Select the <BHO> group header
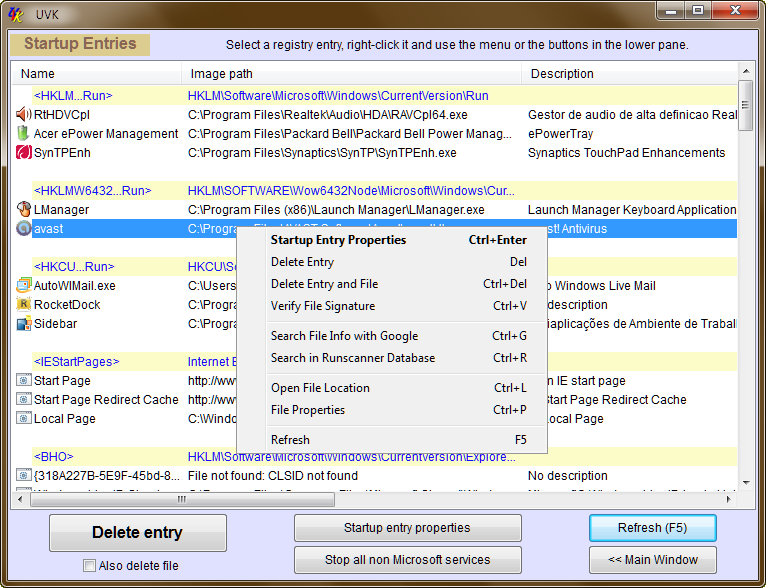 click(x=54, y=457)
